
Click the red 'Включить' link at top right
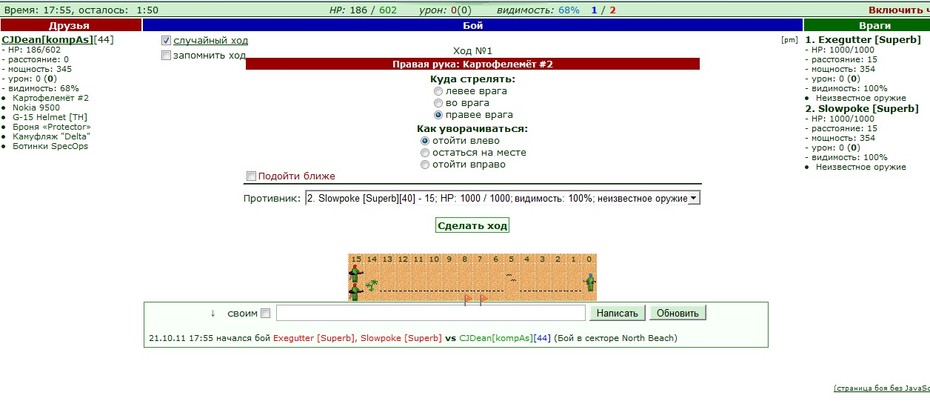[899, 10]
